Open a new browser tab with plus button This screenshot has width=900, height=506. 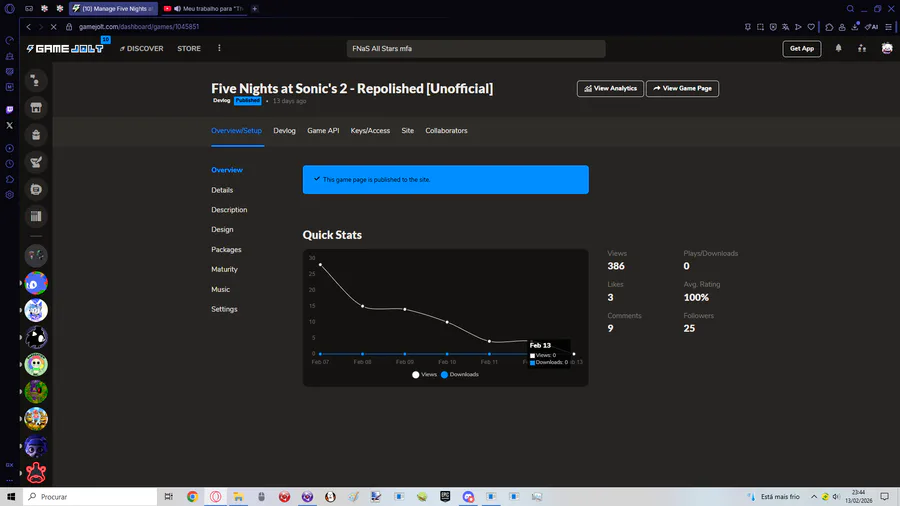[254, 9]
